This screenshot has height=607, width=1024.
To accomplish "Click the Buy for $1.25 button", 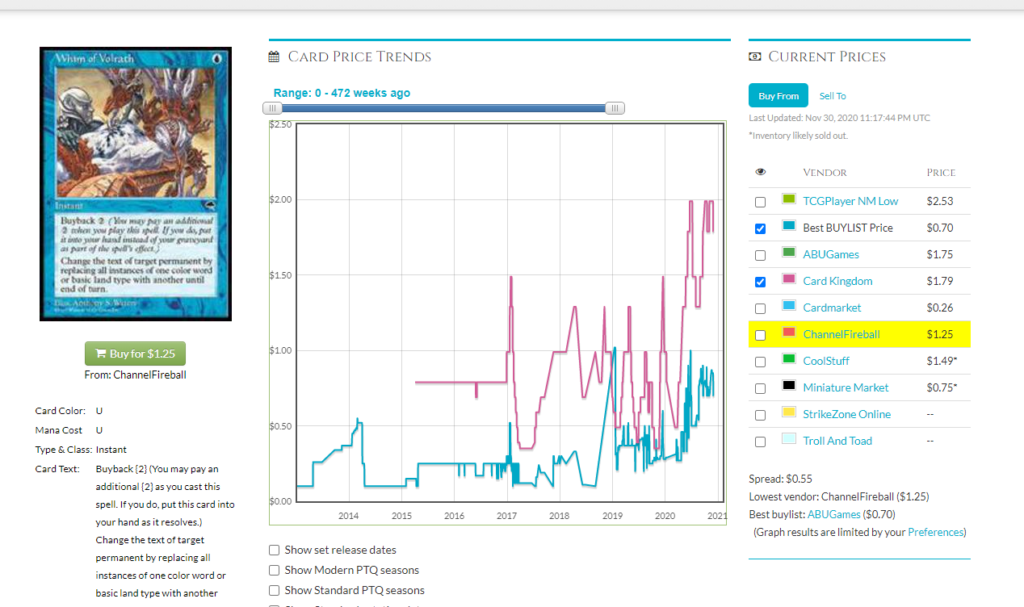I will tap(135, 353).
